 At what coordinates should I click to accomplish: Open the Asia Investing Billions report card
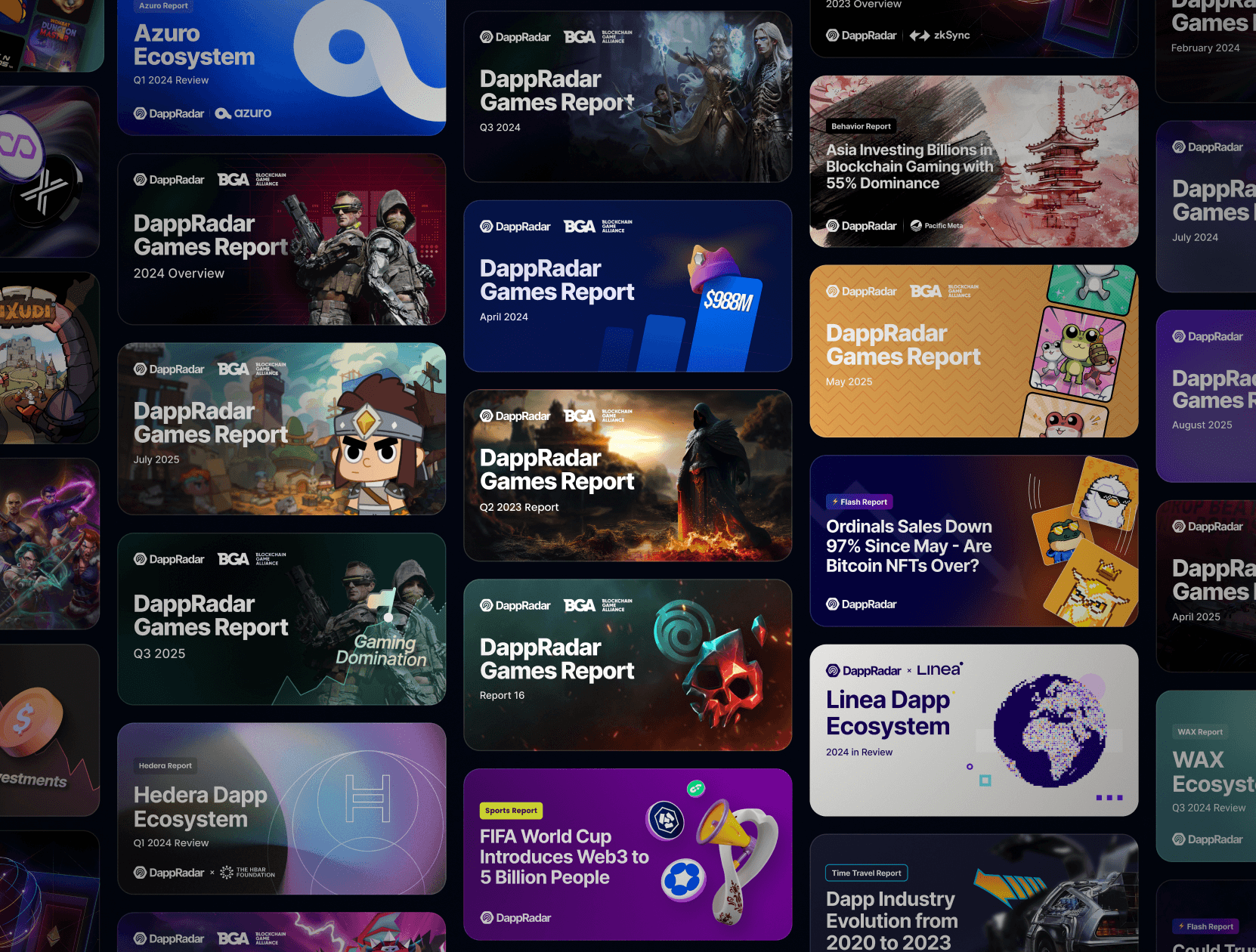click(973, 161)
